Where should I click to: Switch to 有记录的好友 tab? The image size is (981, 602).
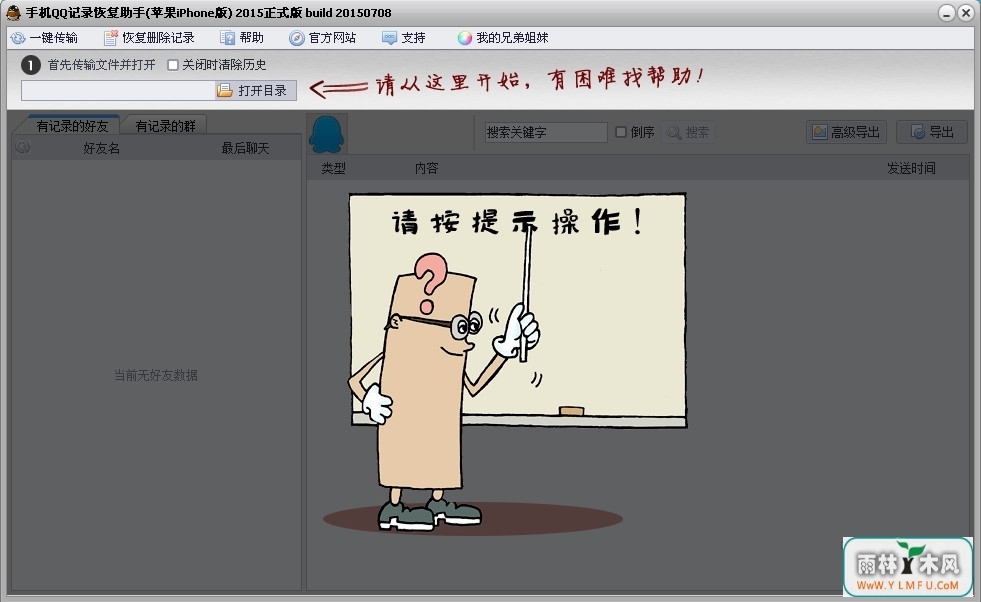pyautogui.click(x=72, y=126)
